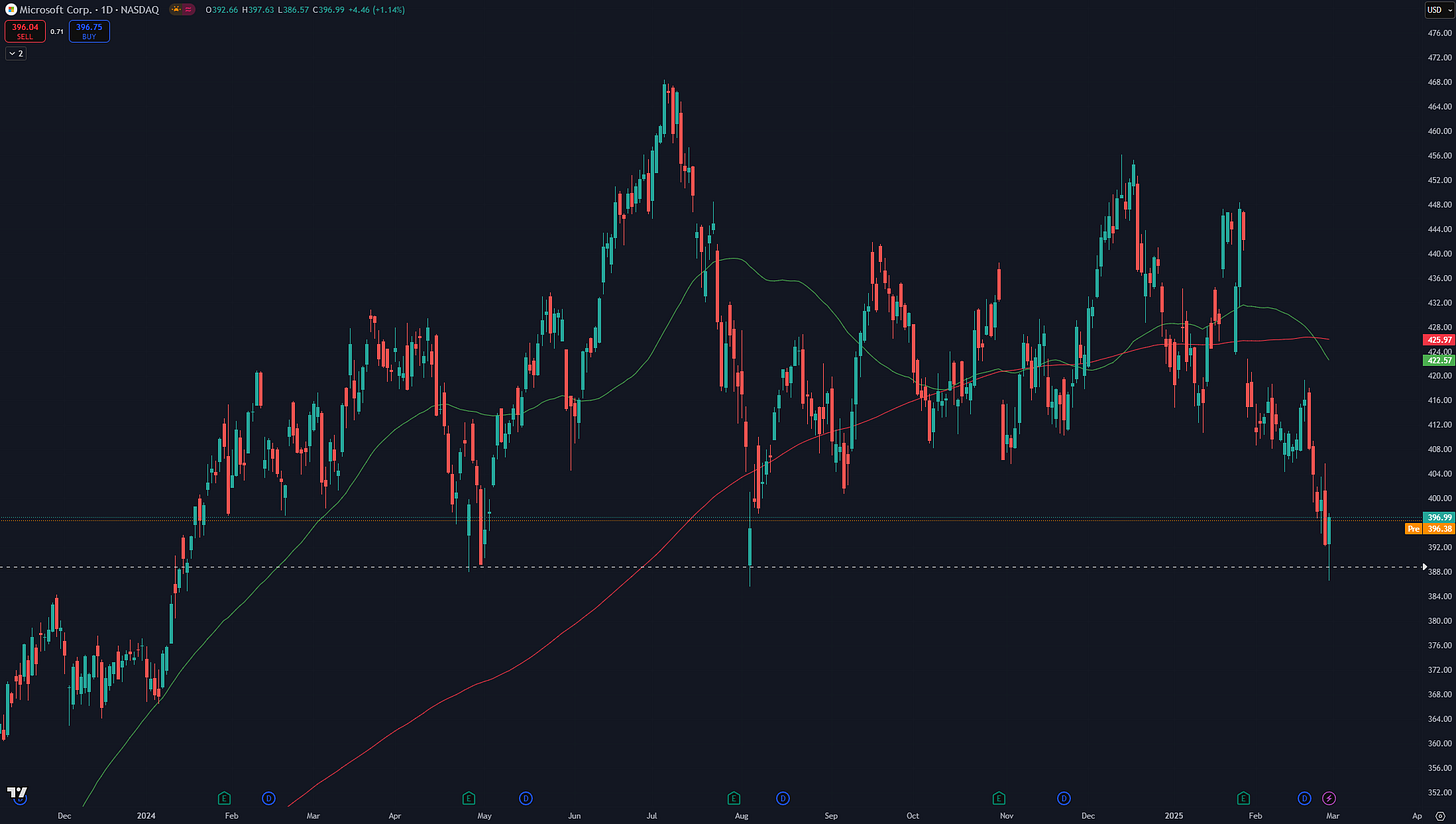Screen dimensions: 1456x824
Task: Open the earnings marker just before Nov
Action: point(998,798)
